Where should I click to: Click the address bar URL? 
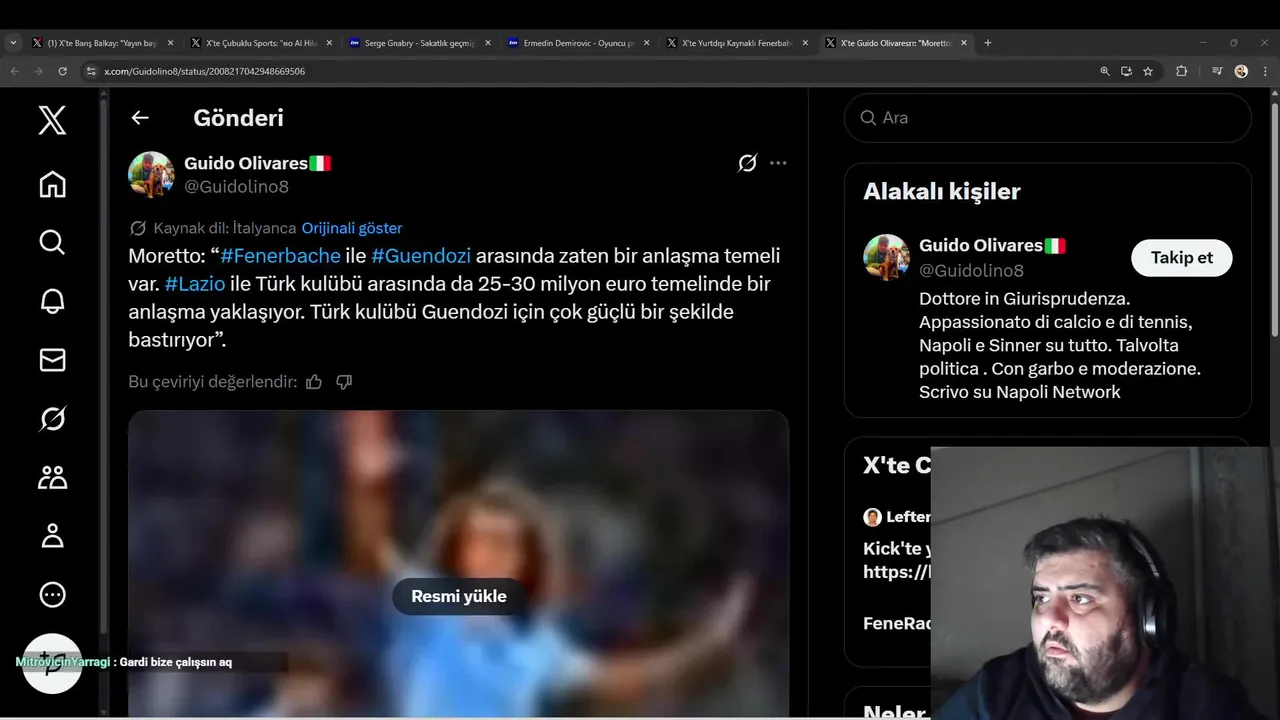pyautogui.click(x=204, y=71)
